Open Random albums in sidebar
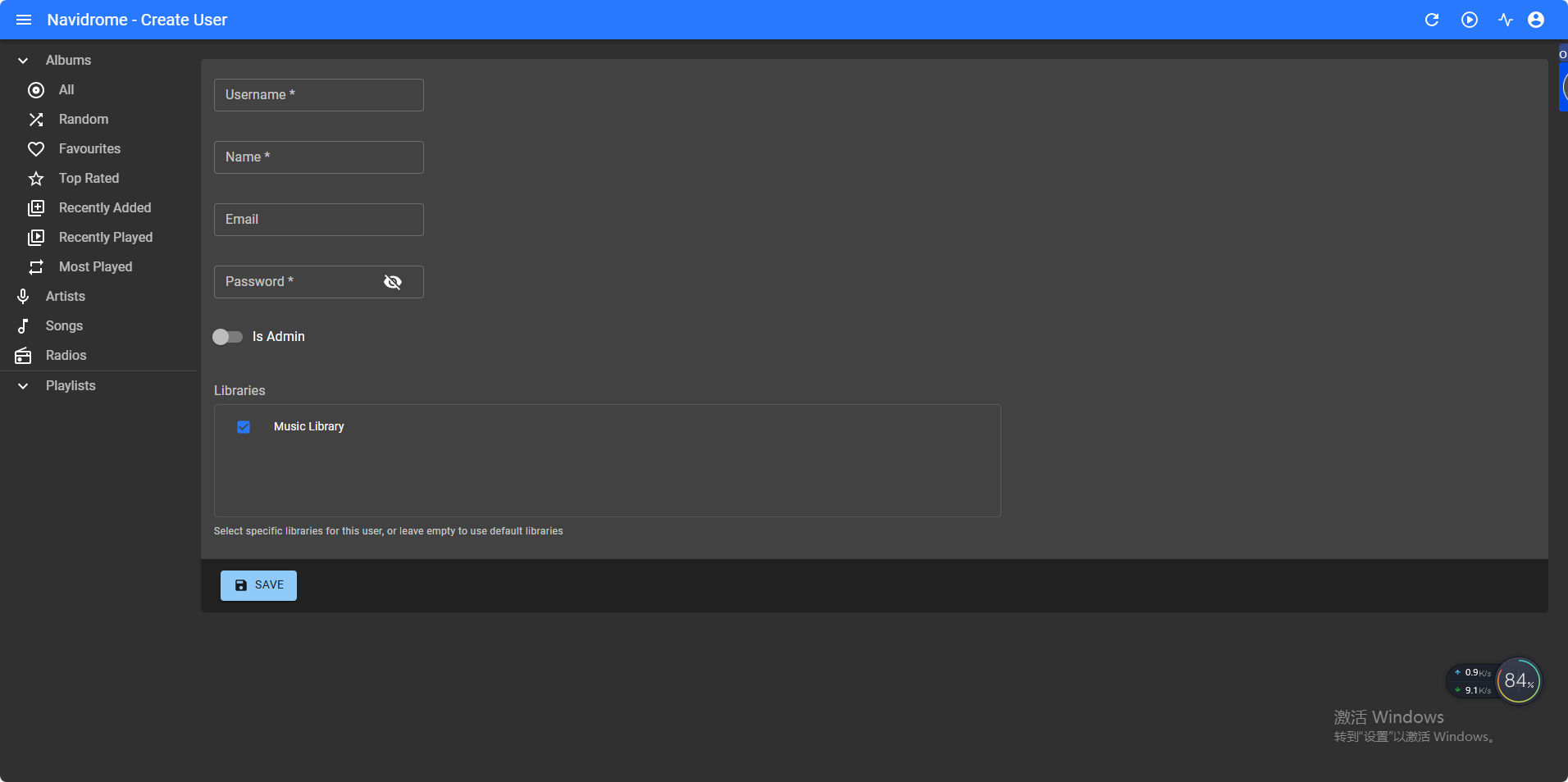 coord(98,120)
